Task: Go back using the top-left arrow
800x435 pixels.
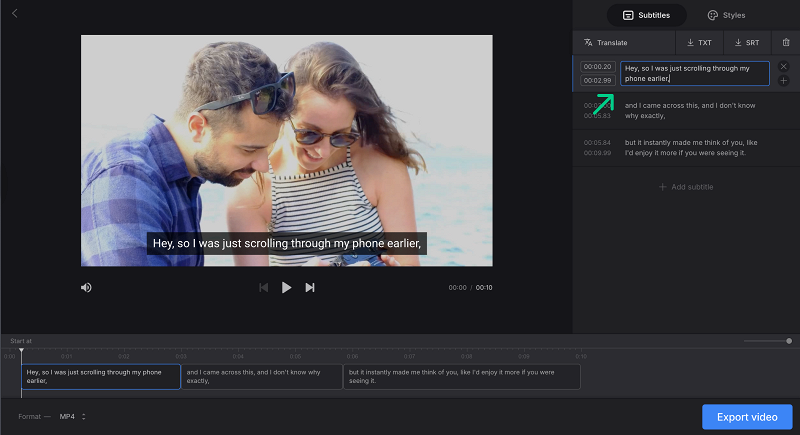Action: [x=14, y=13]
